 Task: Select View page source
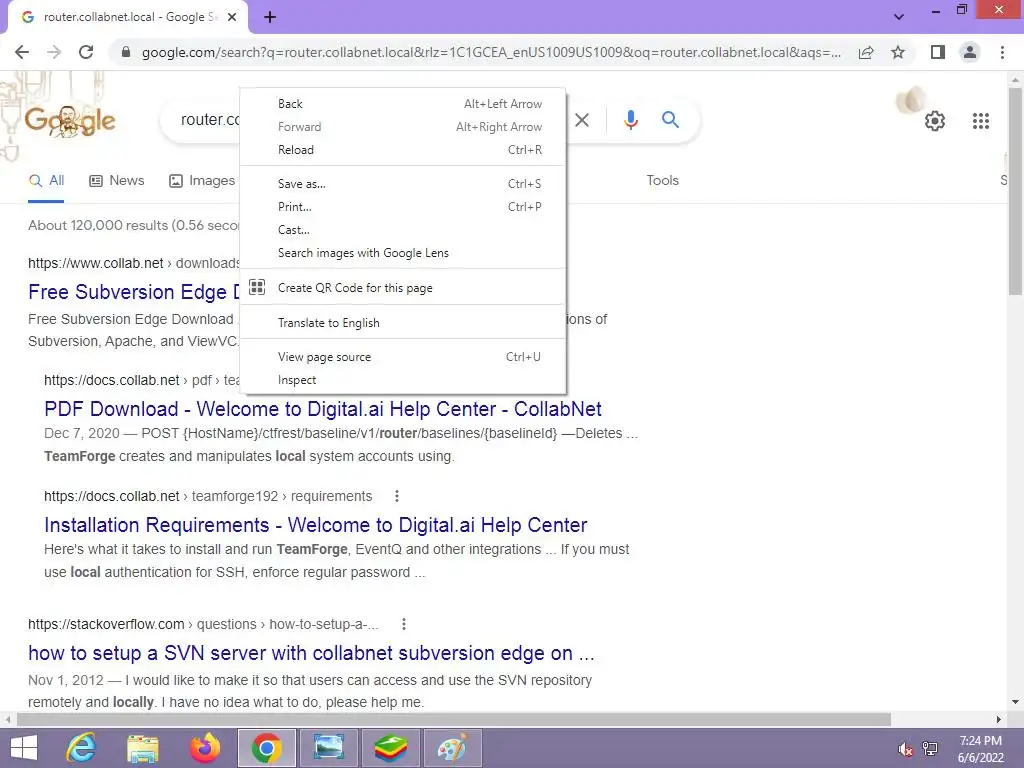403,357
